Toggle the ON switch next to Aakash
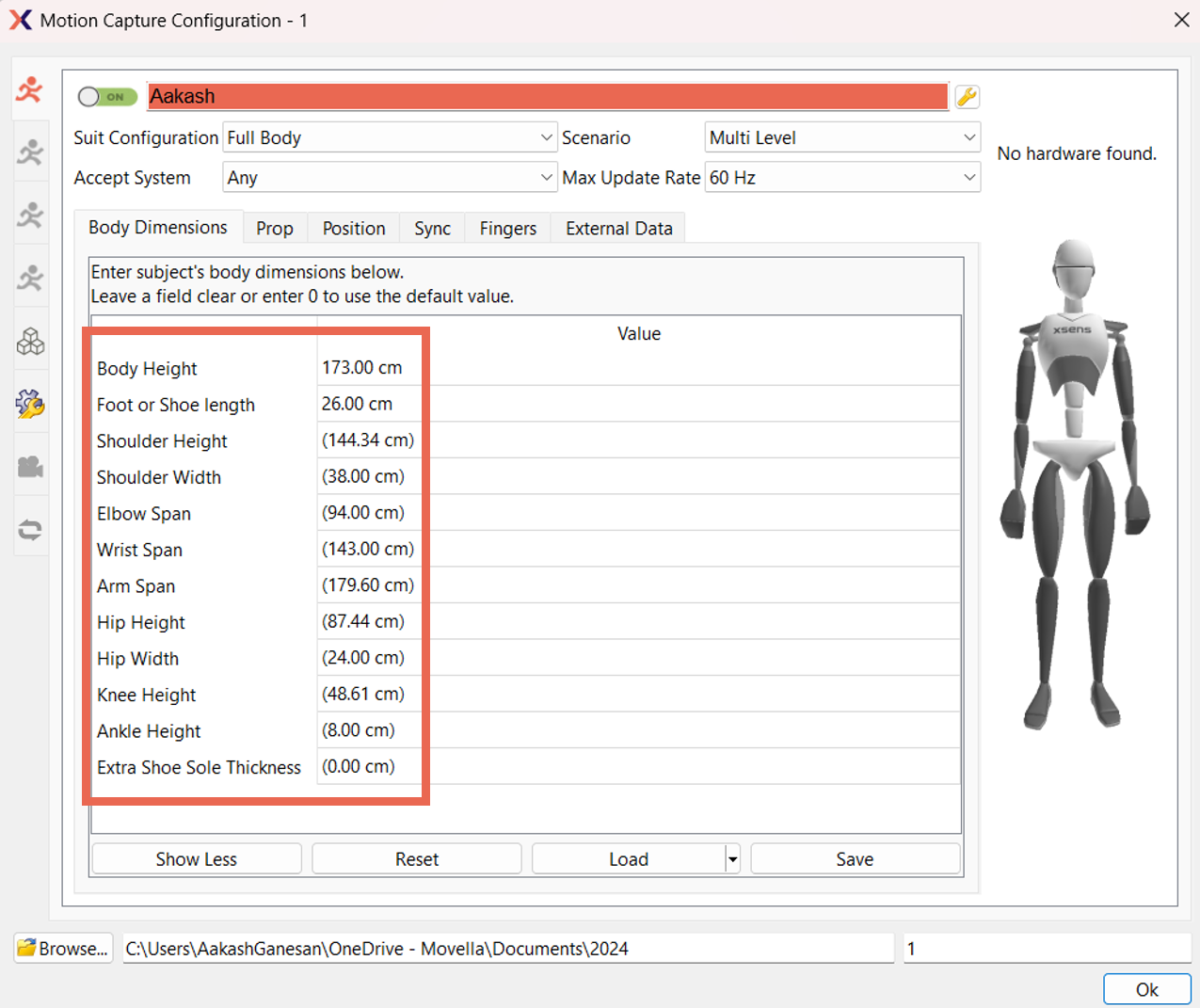 (108, 97)
